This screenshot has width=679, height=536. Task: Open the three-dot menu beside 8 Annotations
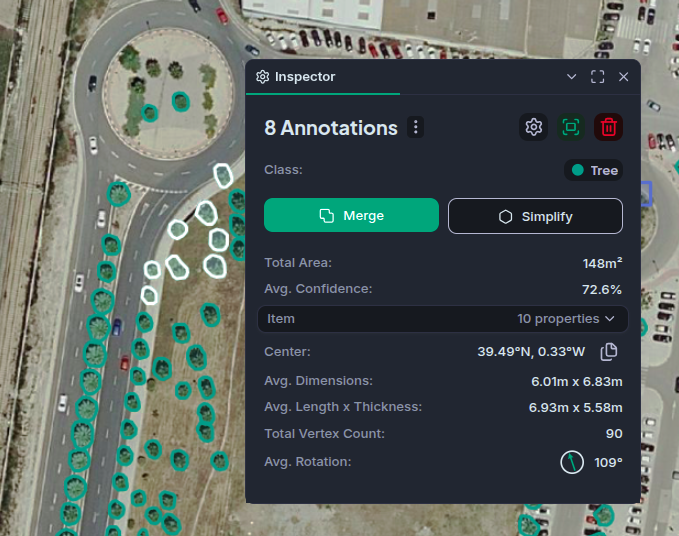point(416,127)
